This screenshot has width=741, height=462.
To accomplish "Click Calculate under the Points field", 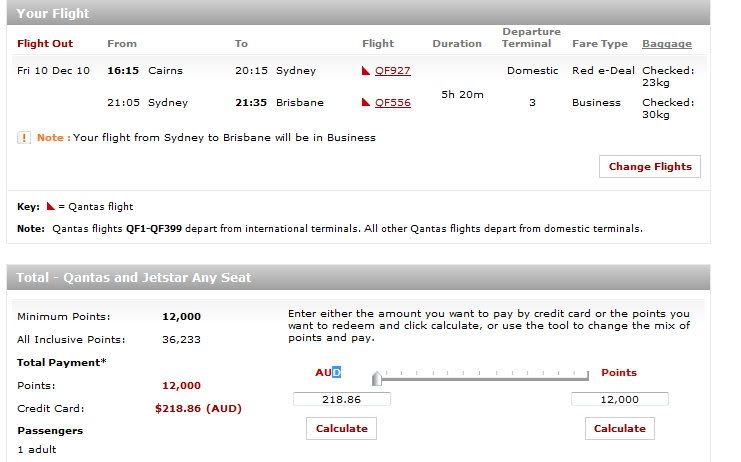I will point(620,428).
